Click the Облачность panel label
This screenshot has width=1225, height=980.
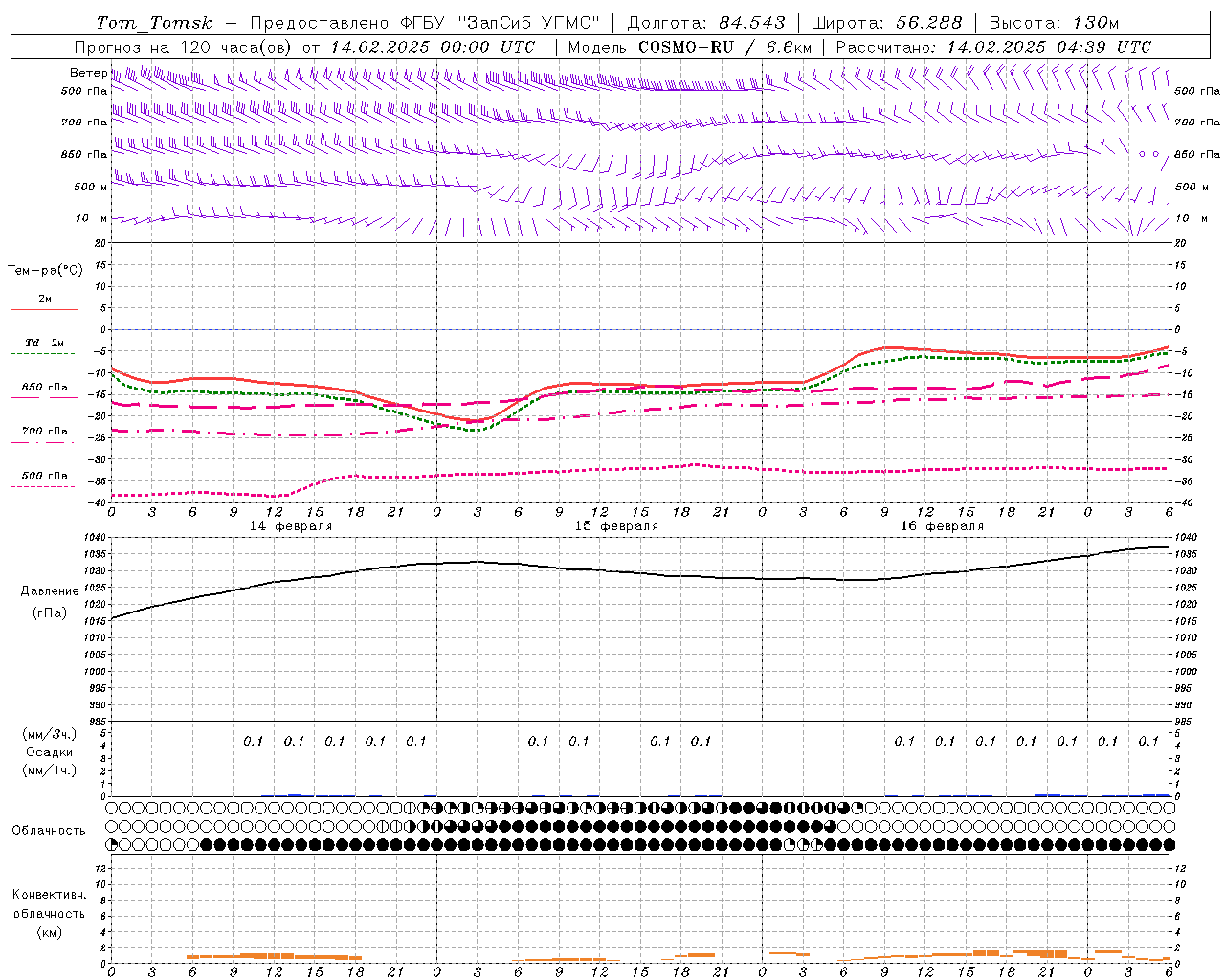pyautogui.click(x=49, y=831)
